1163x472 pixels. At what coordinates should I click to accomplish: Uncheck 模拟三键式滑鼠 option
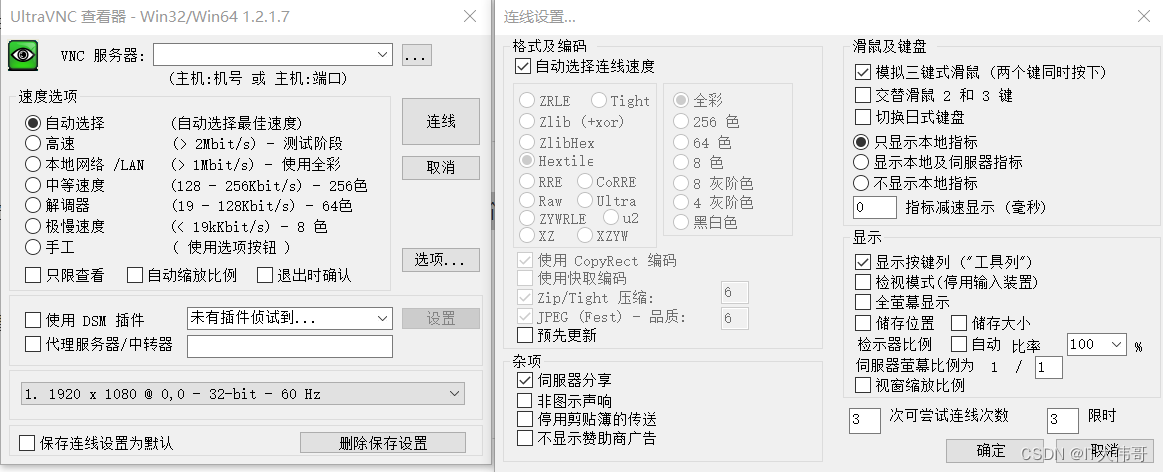(862, 73)
